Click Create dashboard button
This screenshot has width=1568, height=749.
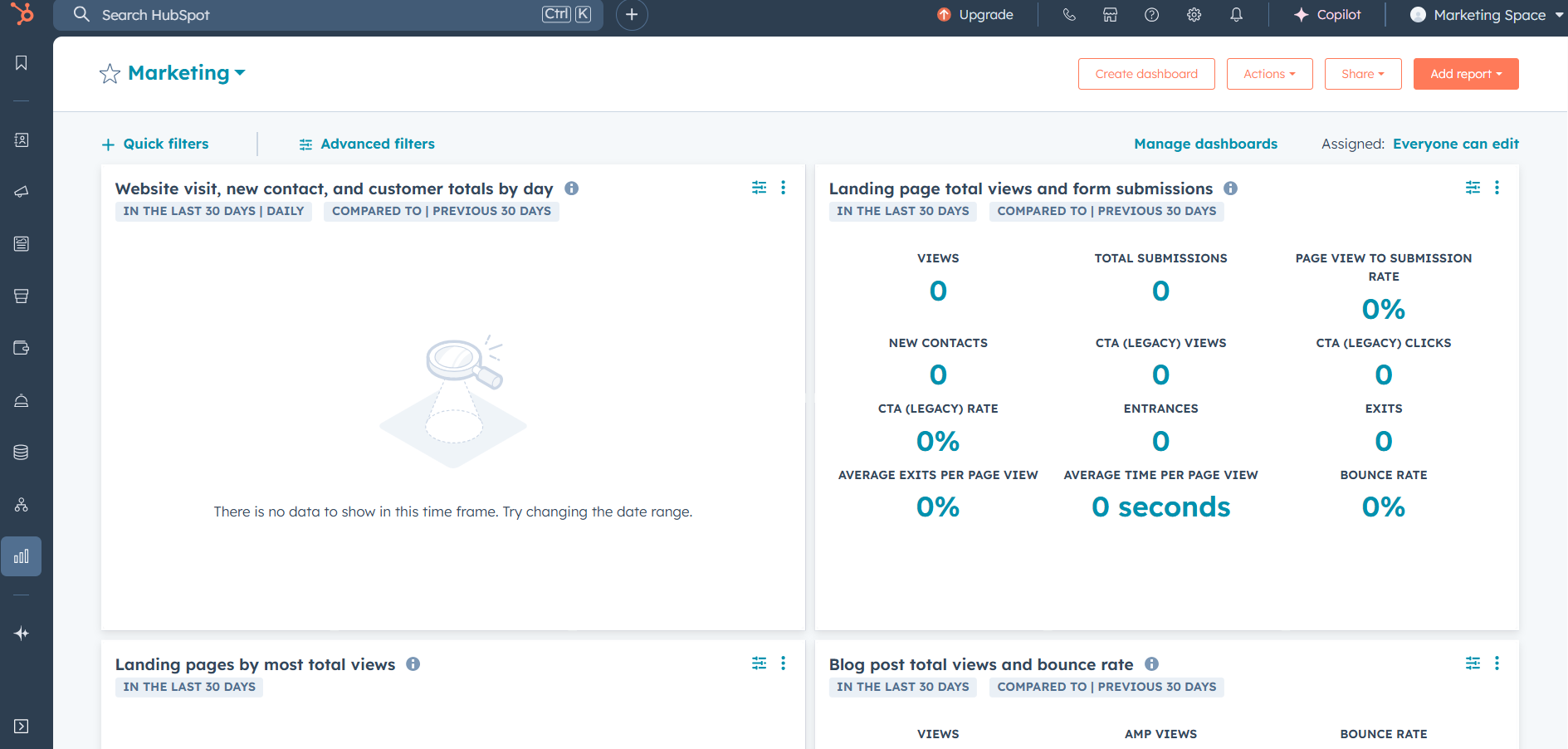pos(1146,74)
